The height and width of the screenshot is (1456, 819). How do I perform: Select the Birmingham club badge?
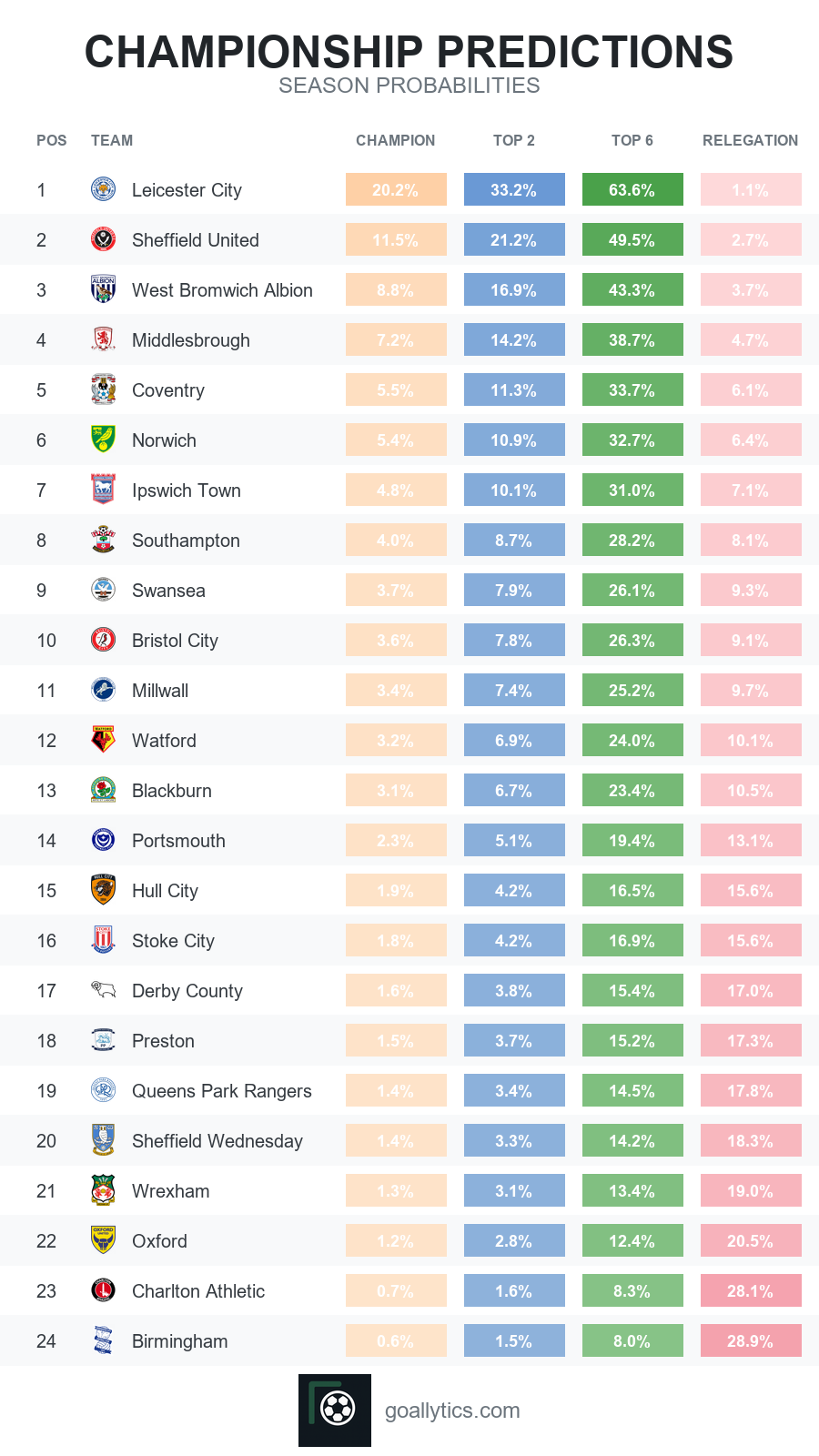click(104, 1340)
